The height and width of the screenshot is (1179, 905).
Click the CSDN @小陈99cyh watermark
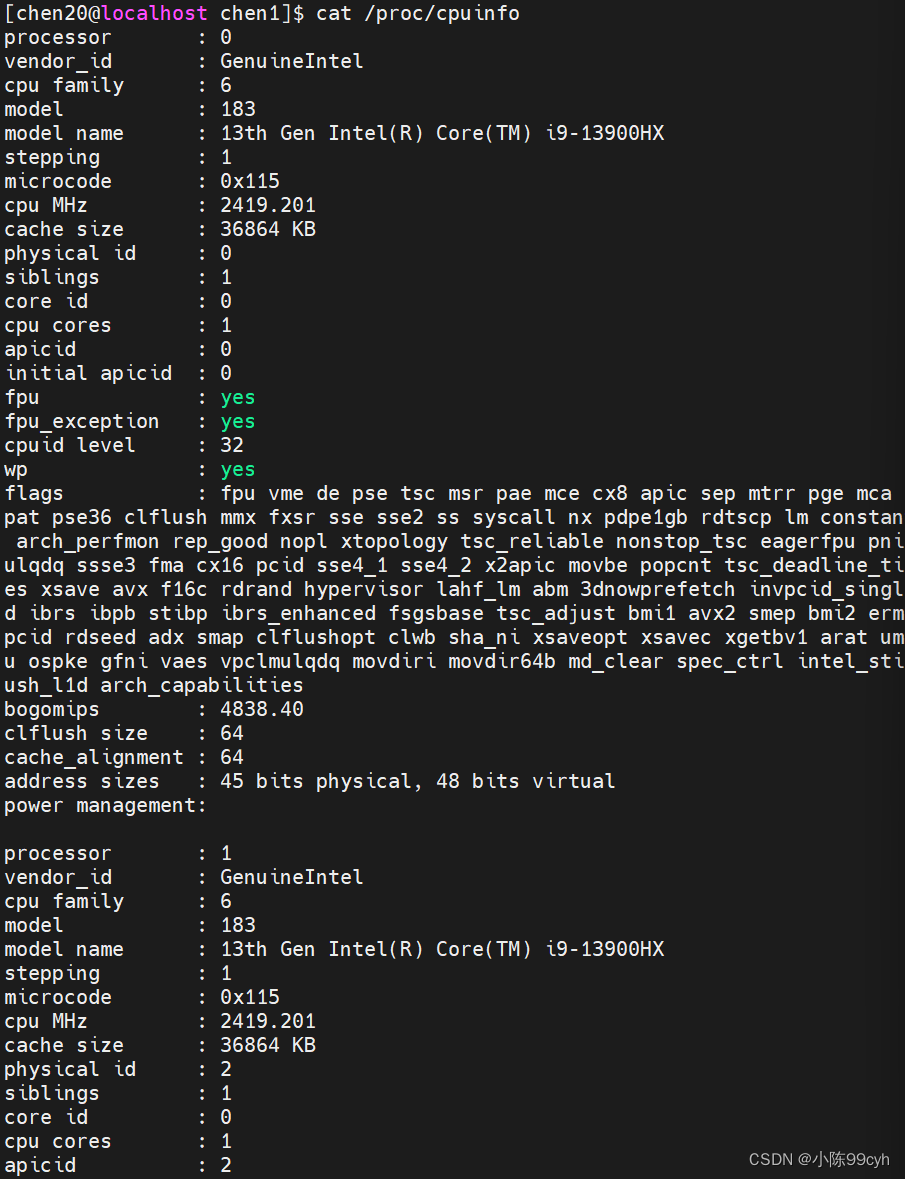[x=819, y=1159]
